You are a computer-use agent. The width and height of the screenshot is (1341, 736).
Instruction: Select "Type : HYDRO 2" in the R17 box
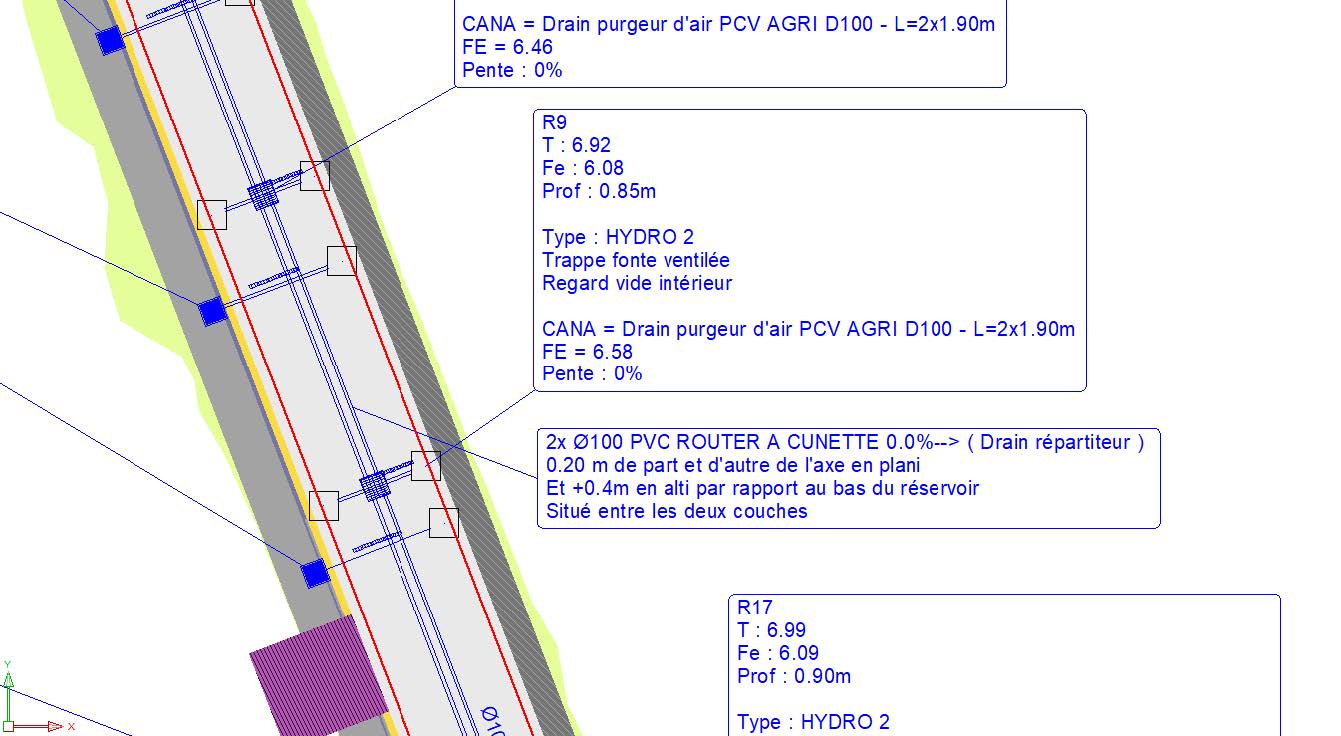coord(813,722)
